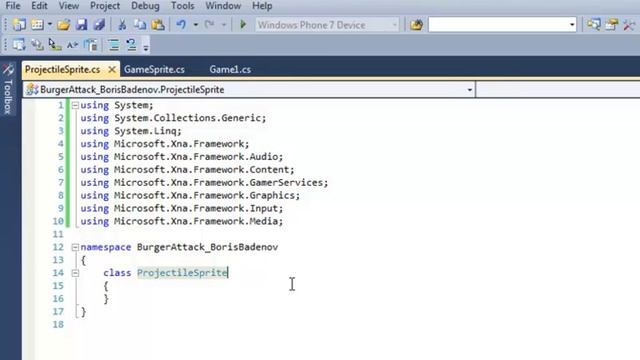This screenshot has height=360, width=640.
Task: Click 'Microsoft.Xna.Framework.Graphics' on line 8
Action: point(205,196)
